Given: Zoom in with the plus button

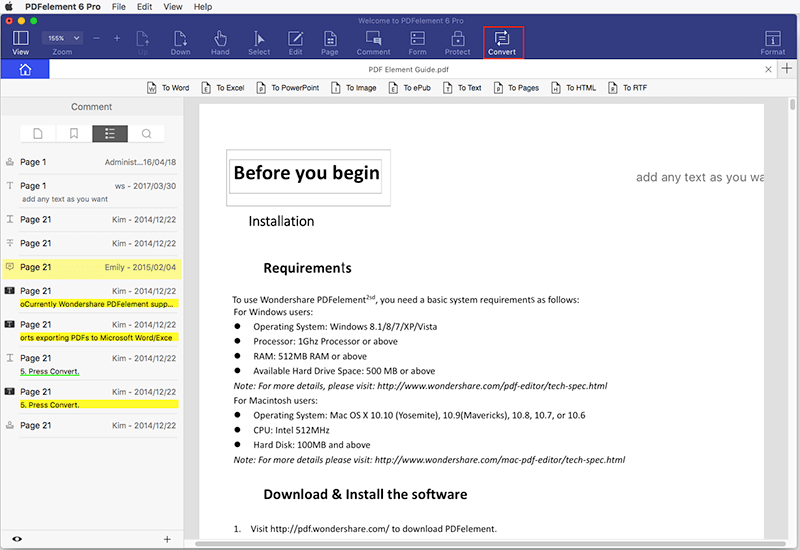Looking at the screenshot, I should 117,38.
